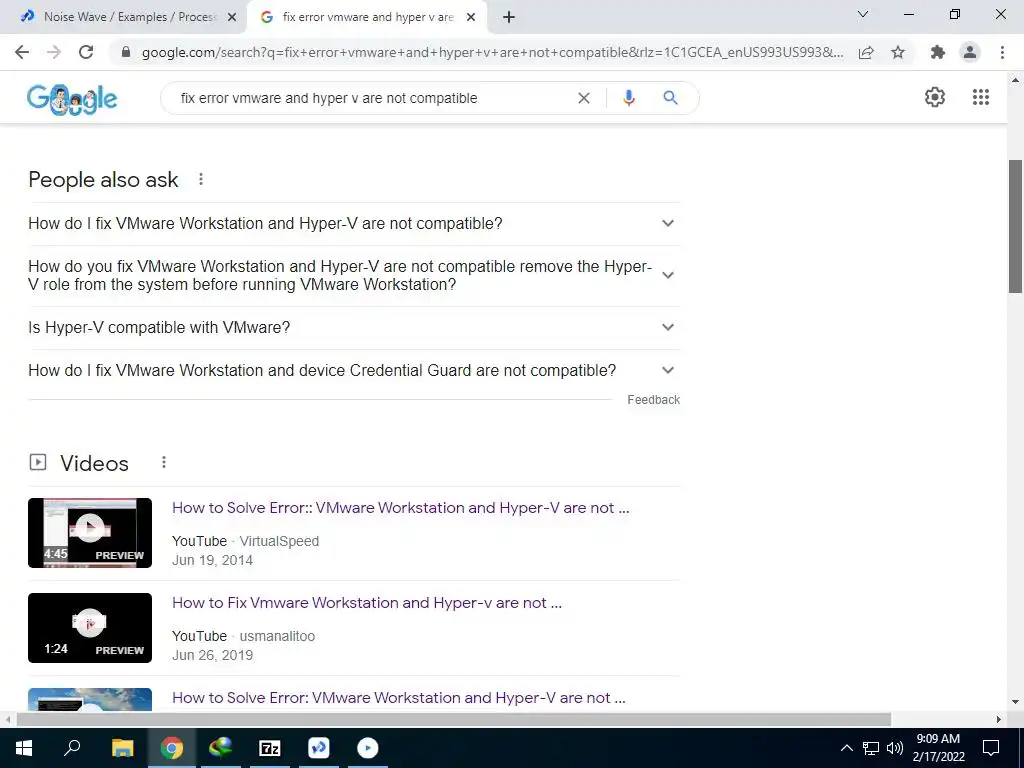Bookmark this page with the star icon
This screenshot has height=768, width=1024.
pos(898,52)
